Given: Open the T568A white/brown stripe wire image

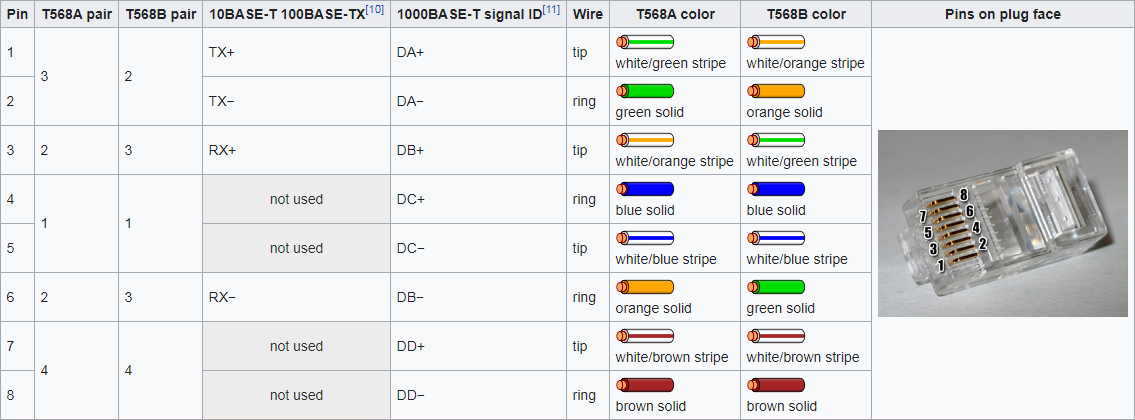Looking at the screenshot, I should (x=645, y=336).
